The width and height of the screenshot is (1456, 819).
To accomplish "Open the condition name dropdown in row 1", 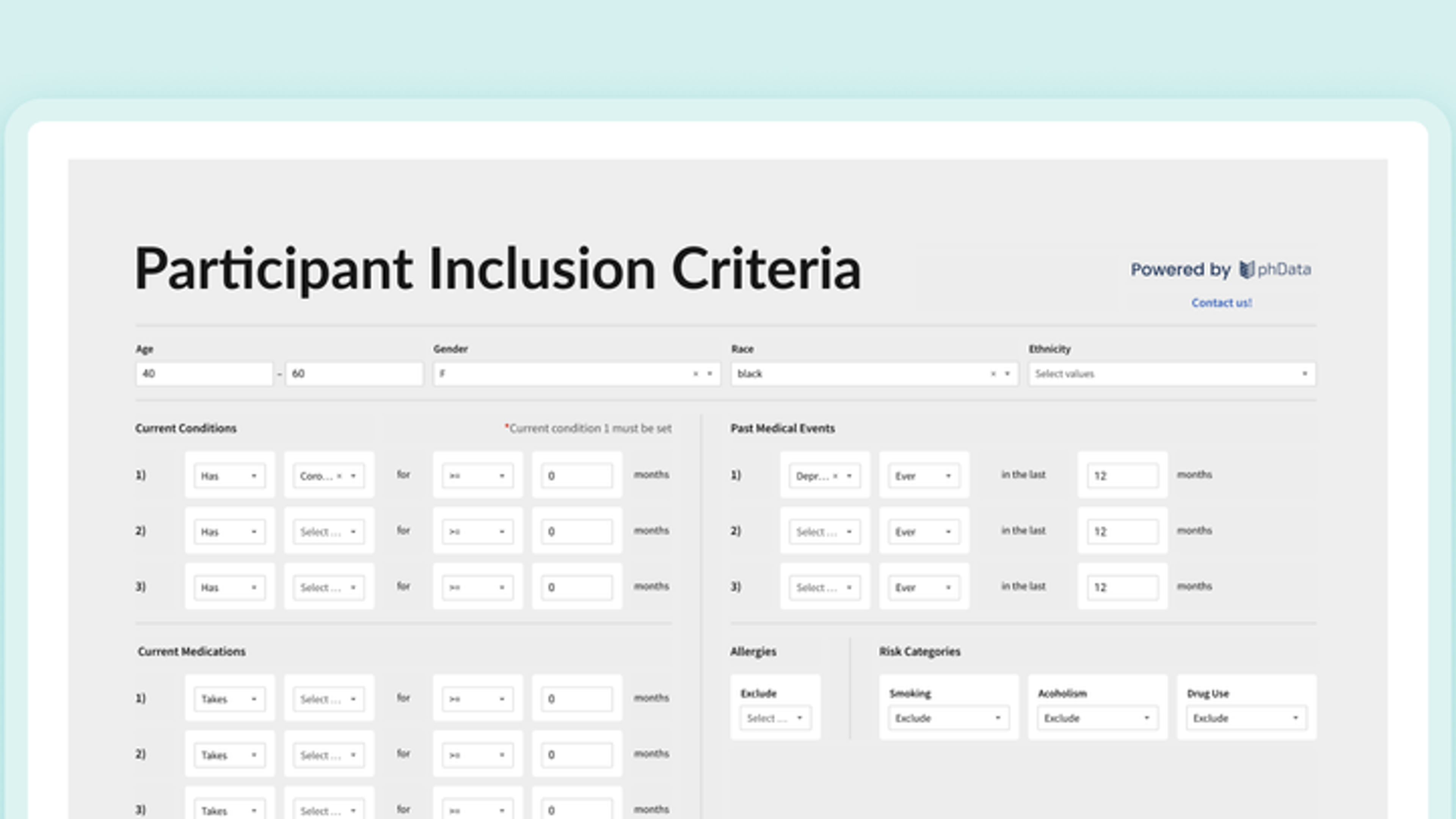I will [328, 476].
